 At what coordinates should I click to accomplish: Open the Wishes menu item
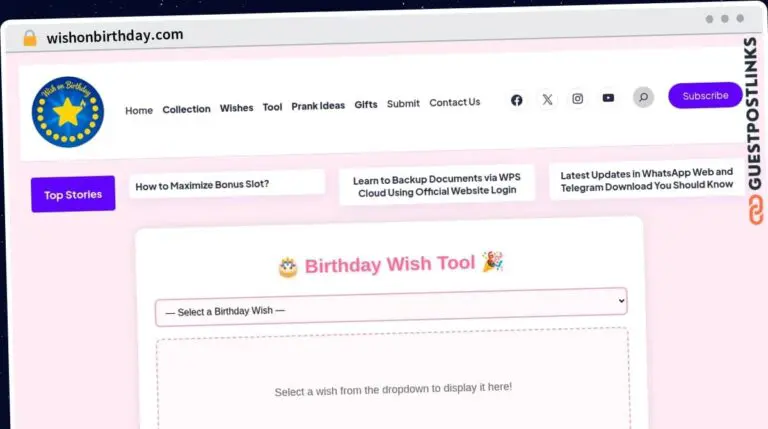point(237,108)
